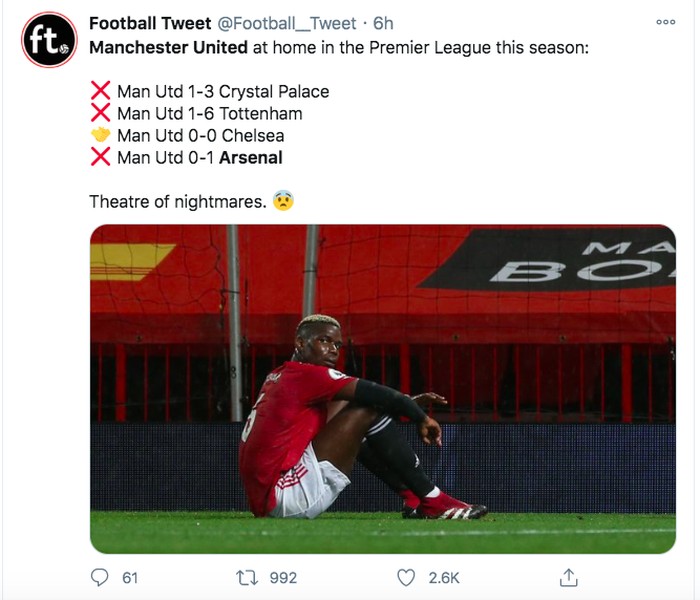The width and height of the screenshot is (700, 600).
Task: Click the red cross beside the Arsenal result
Action: pyautogui.click(x=100, y=157)
